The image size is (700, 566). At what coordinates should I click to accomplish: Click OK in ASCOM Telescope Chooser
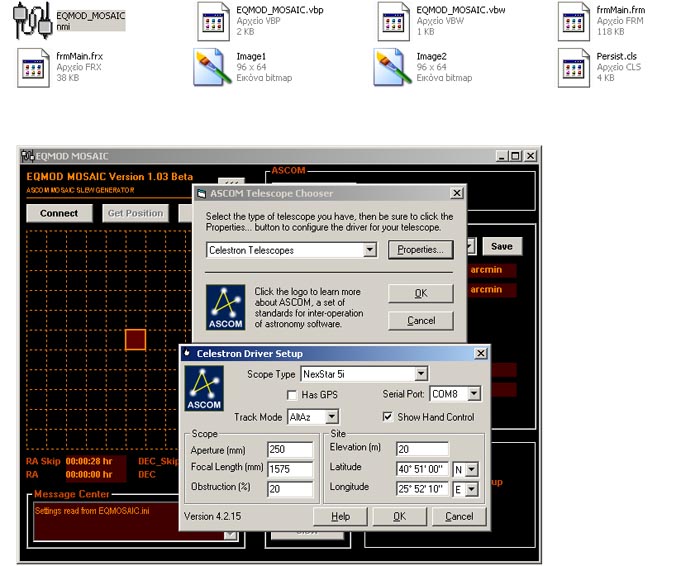(x=421, y=293)
